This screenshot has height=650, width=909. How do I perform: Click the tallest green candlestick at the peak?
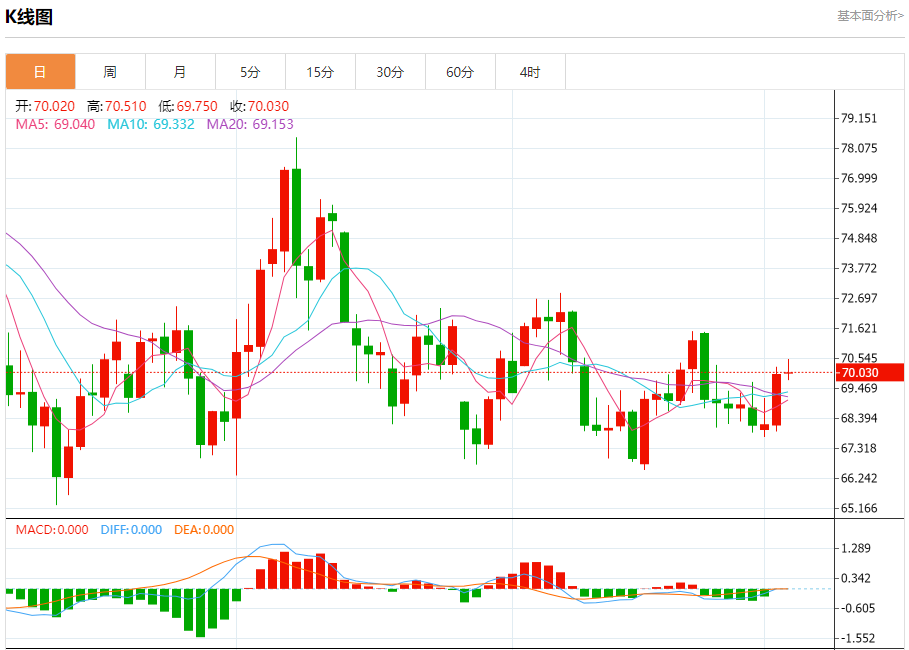tap(296, 217)
